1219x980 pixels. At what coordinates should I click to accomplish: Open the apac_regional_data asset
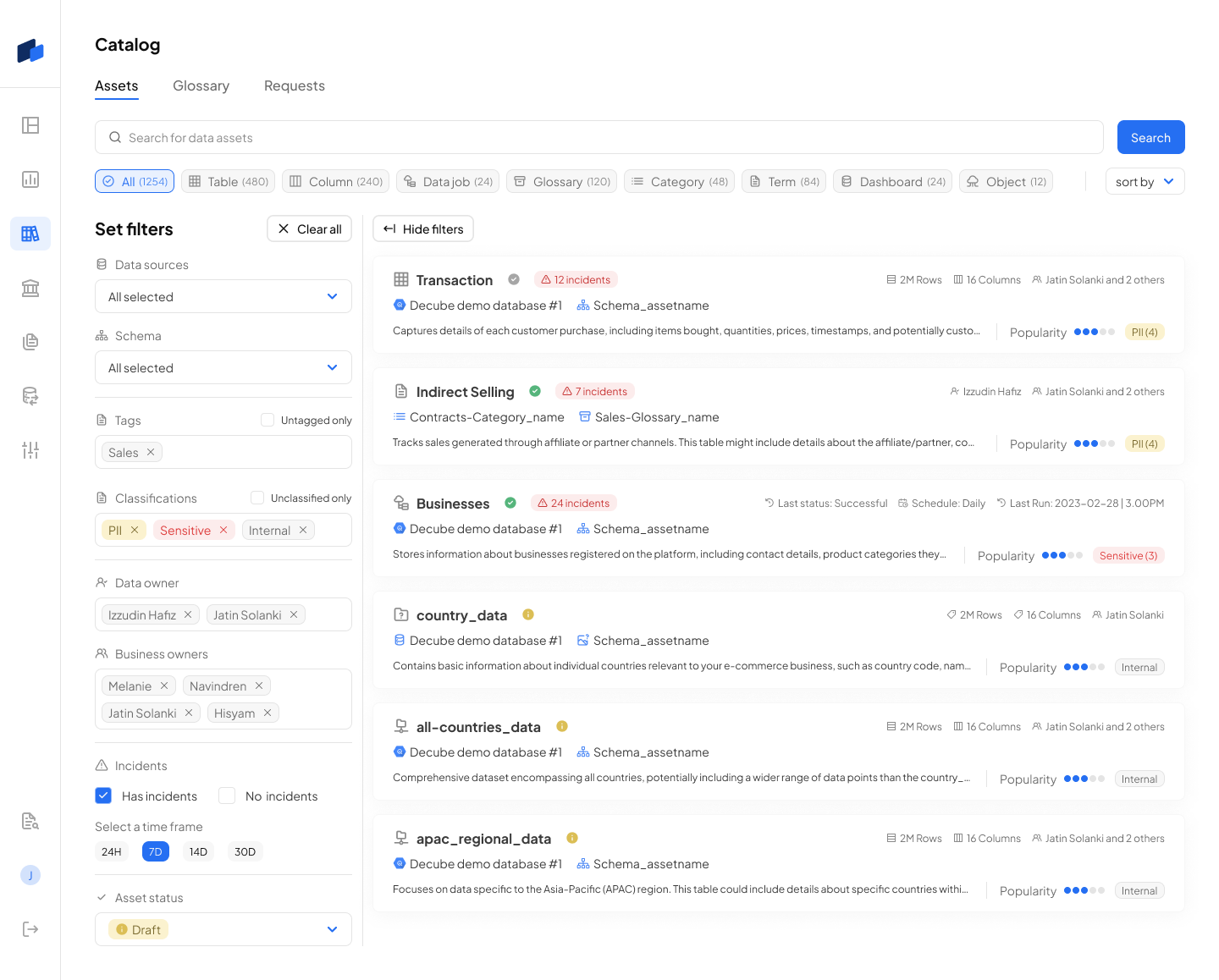[x=484, y=839]
